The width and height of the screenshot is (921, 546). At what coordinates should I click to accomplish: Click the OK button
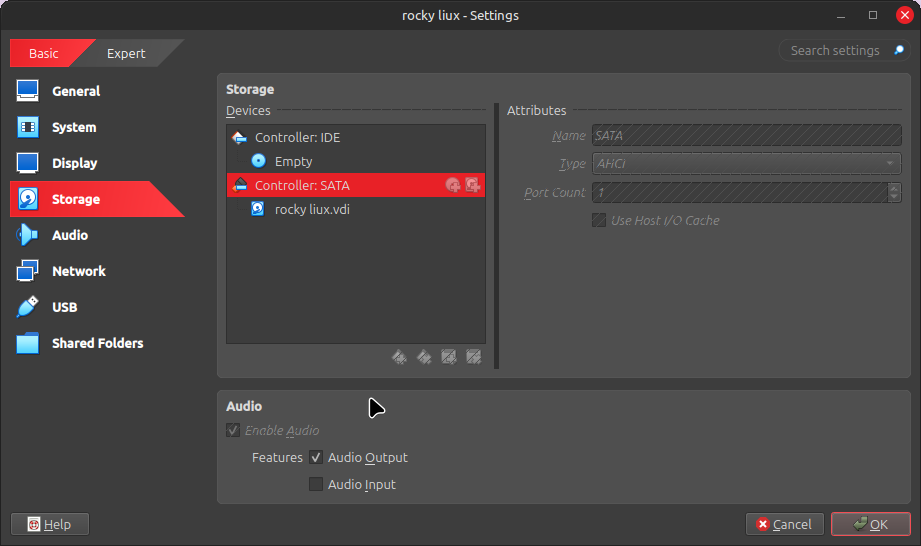click(870, 524)
